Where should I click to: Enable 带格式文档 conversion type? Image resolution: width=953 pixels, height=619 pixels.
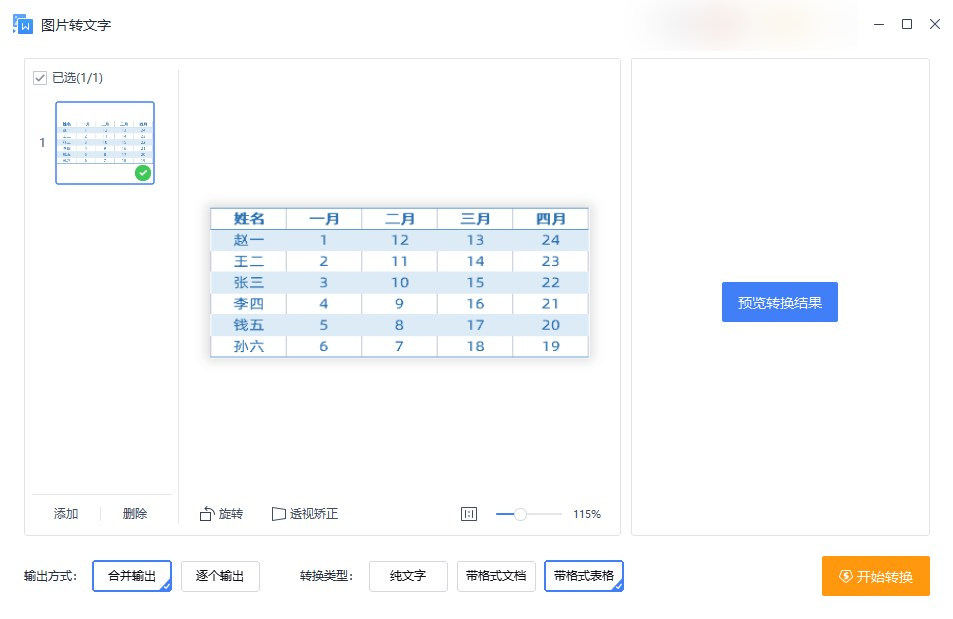click(x=496, y=576)
